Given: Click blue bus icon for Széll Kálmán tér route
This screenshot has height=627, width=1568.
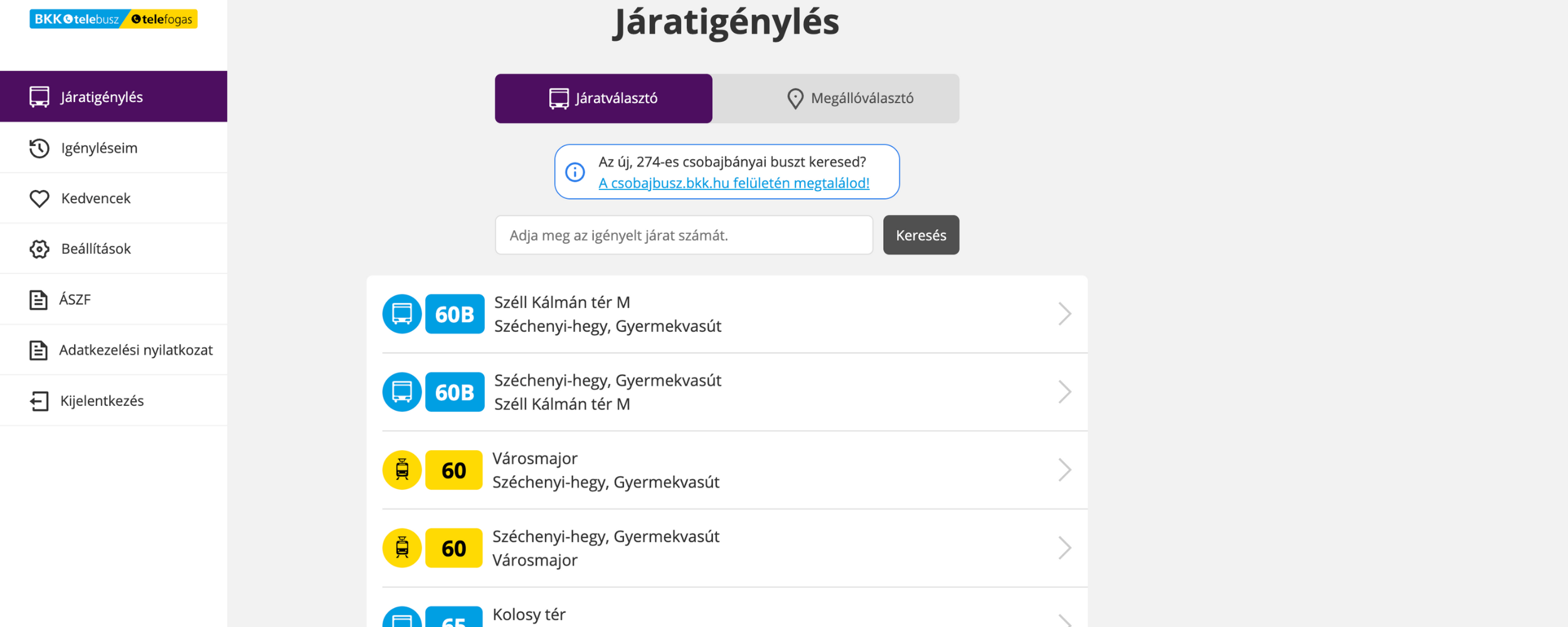Looking at the screenshot, I should pyautogui.click(x=401, y=313).
